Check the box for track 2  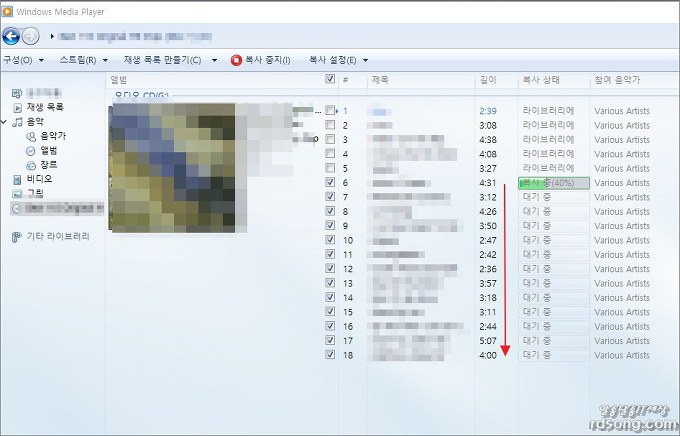(x=330, y=125)
